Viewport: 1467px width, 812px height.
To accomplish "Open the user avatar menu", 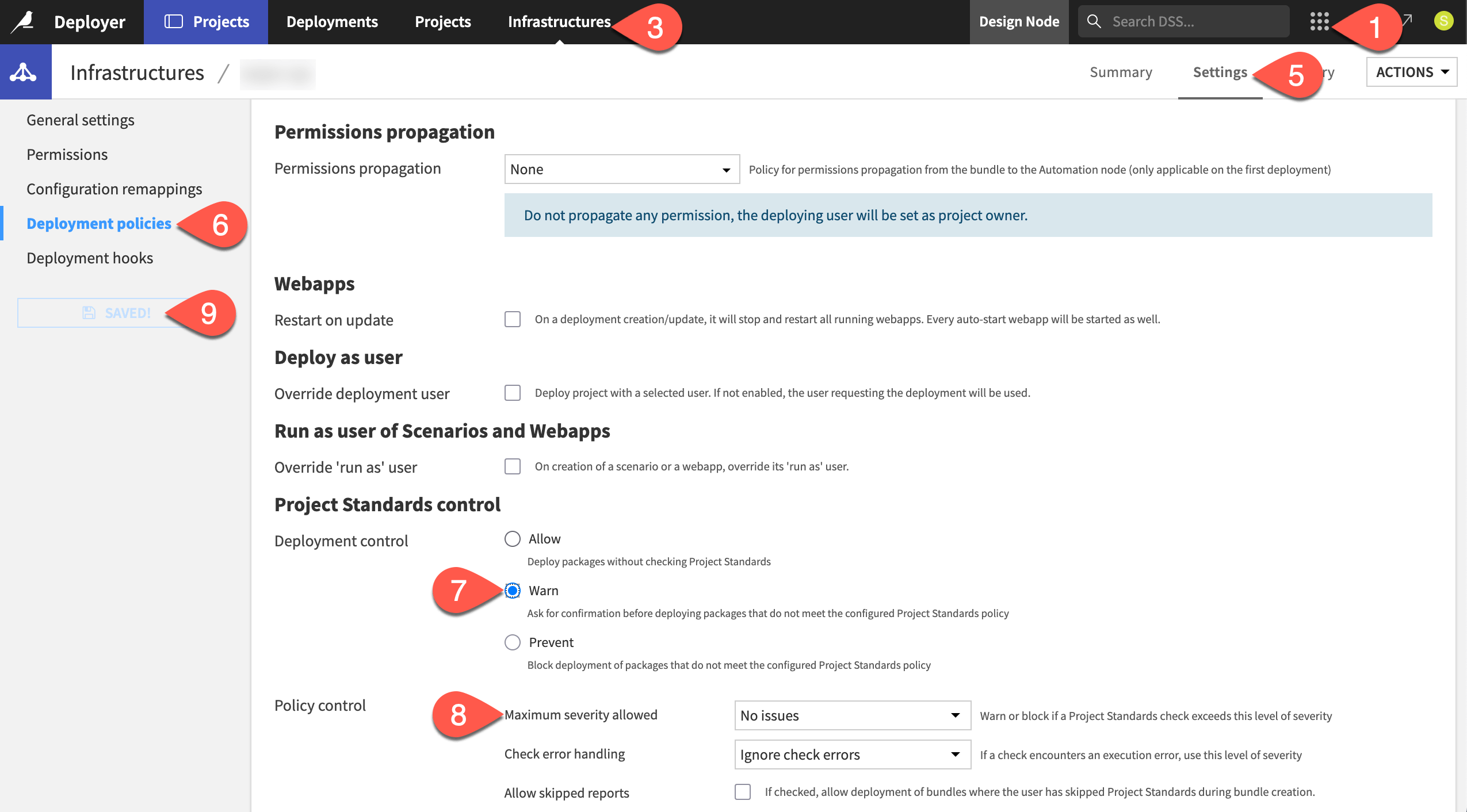I will [x=1445, y=21].
